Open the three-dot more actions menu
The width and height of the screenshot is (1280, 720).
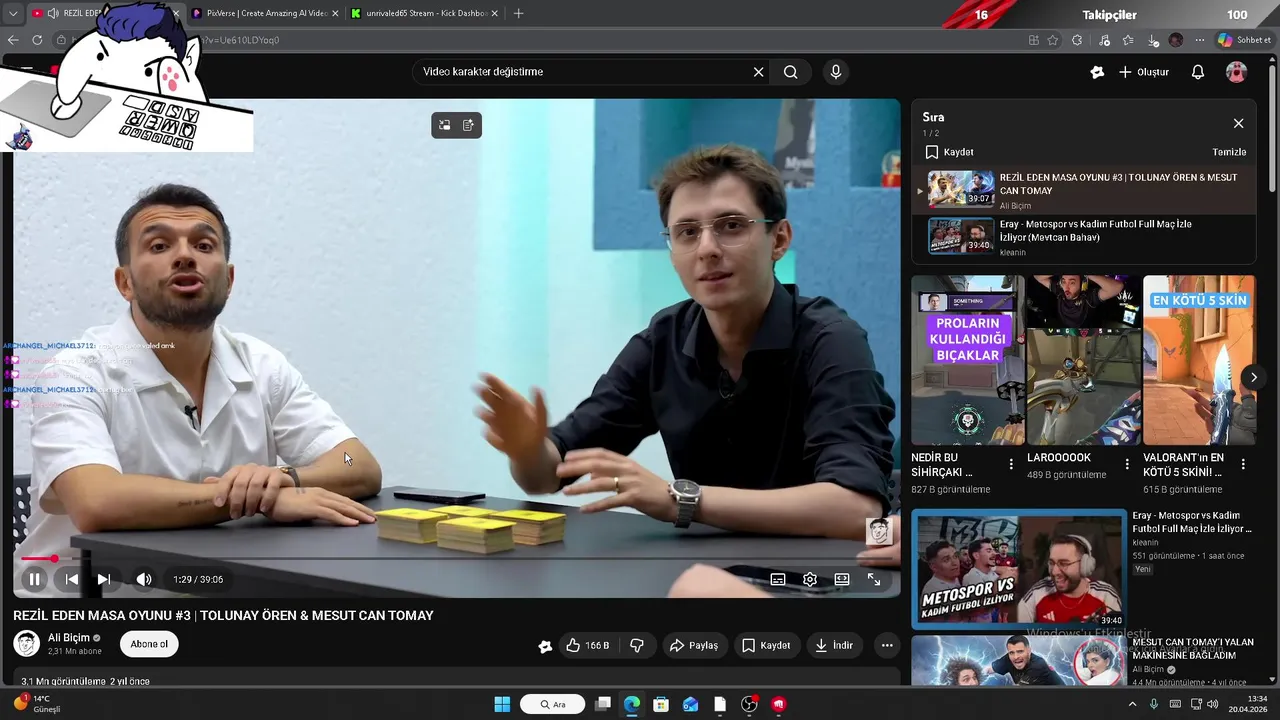coord(887,646)
